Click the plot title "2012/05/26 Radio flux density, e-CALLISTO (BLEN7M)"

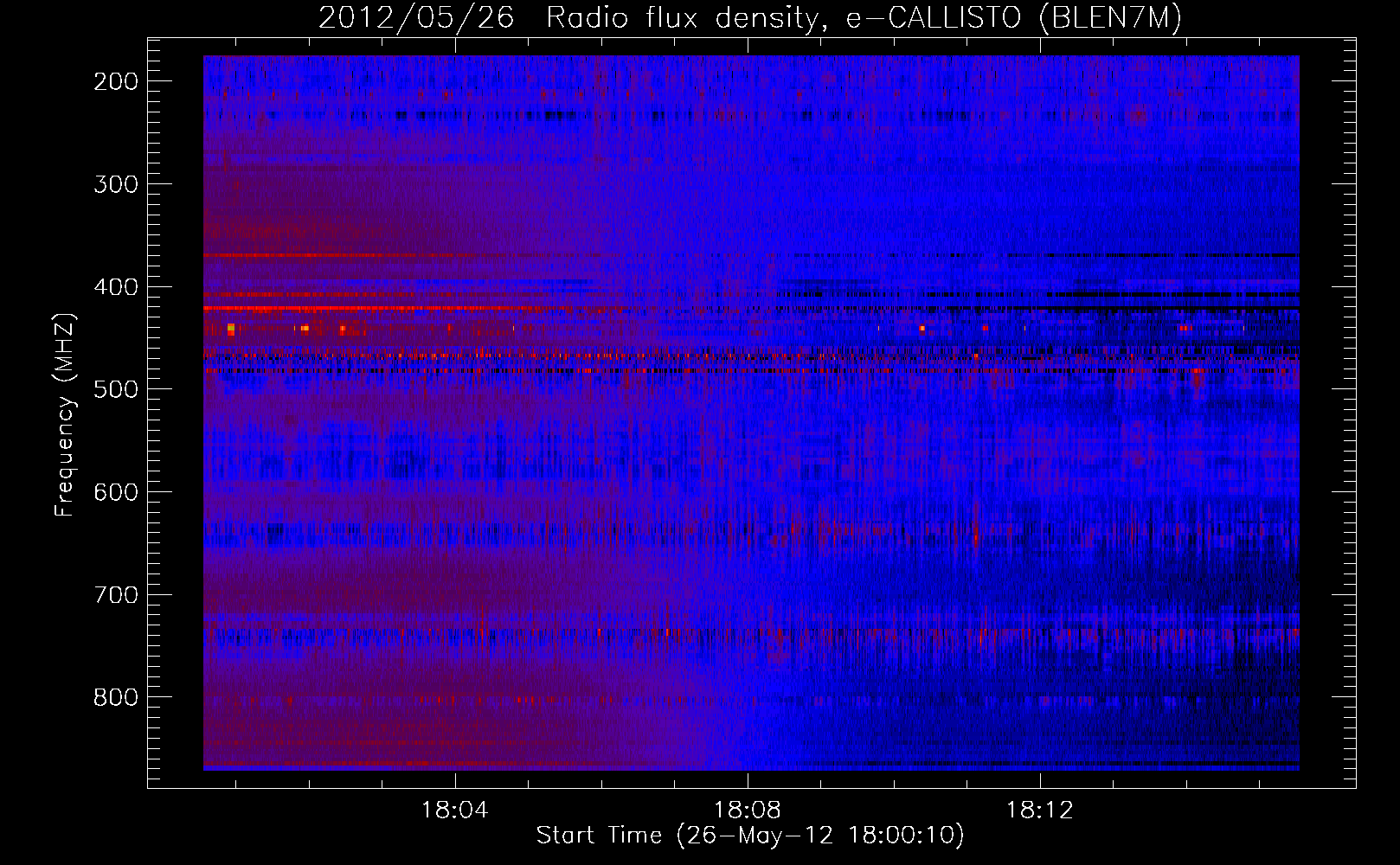point(750,17)
